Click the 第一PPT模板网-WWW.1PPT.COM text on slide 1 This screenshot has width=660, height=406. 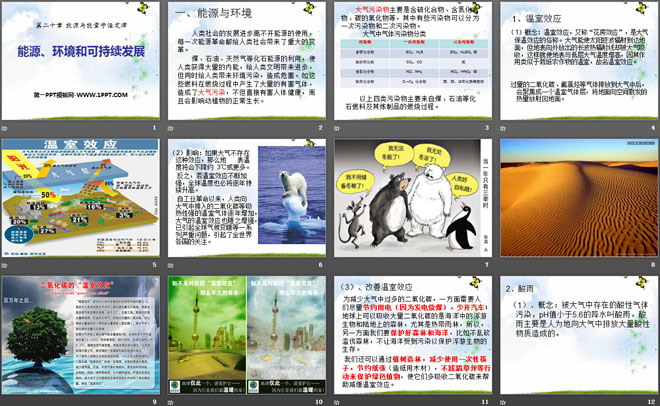point(80,95)
